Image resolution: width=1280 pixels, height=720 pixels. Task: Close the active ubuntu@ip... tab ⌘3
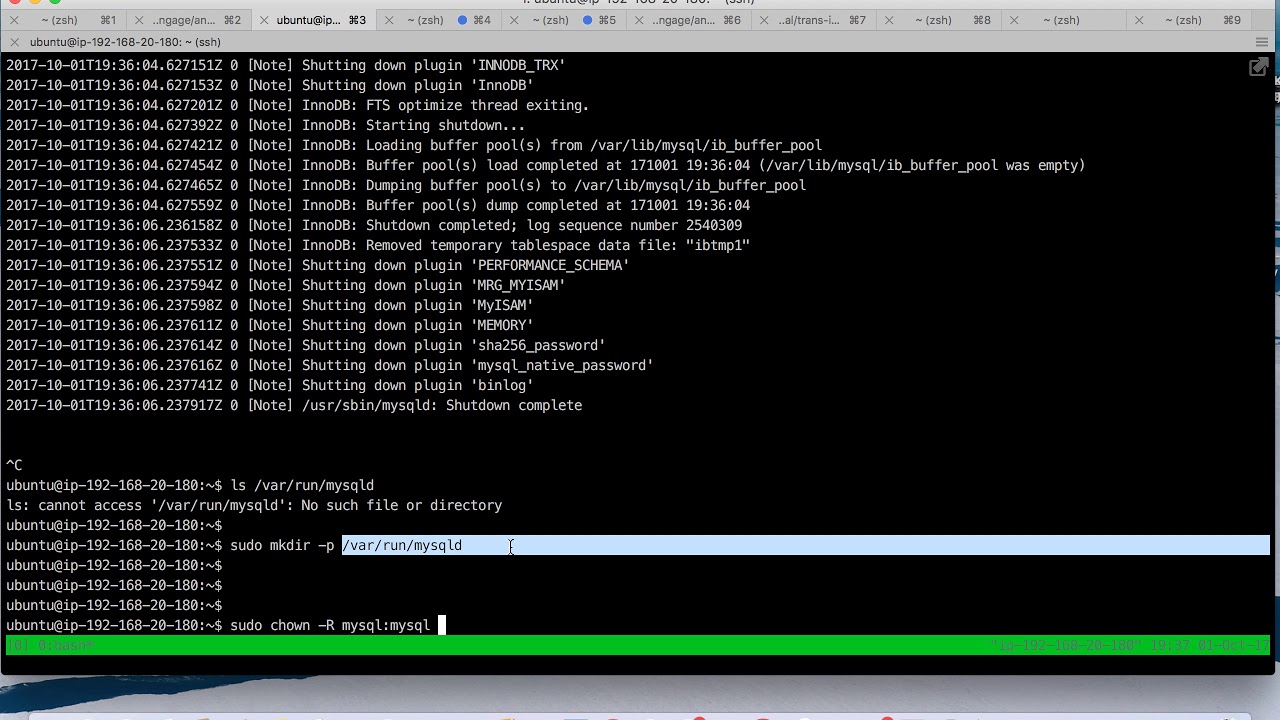(263, 20)
